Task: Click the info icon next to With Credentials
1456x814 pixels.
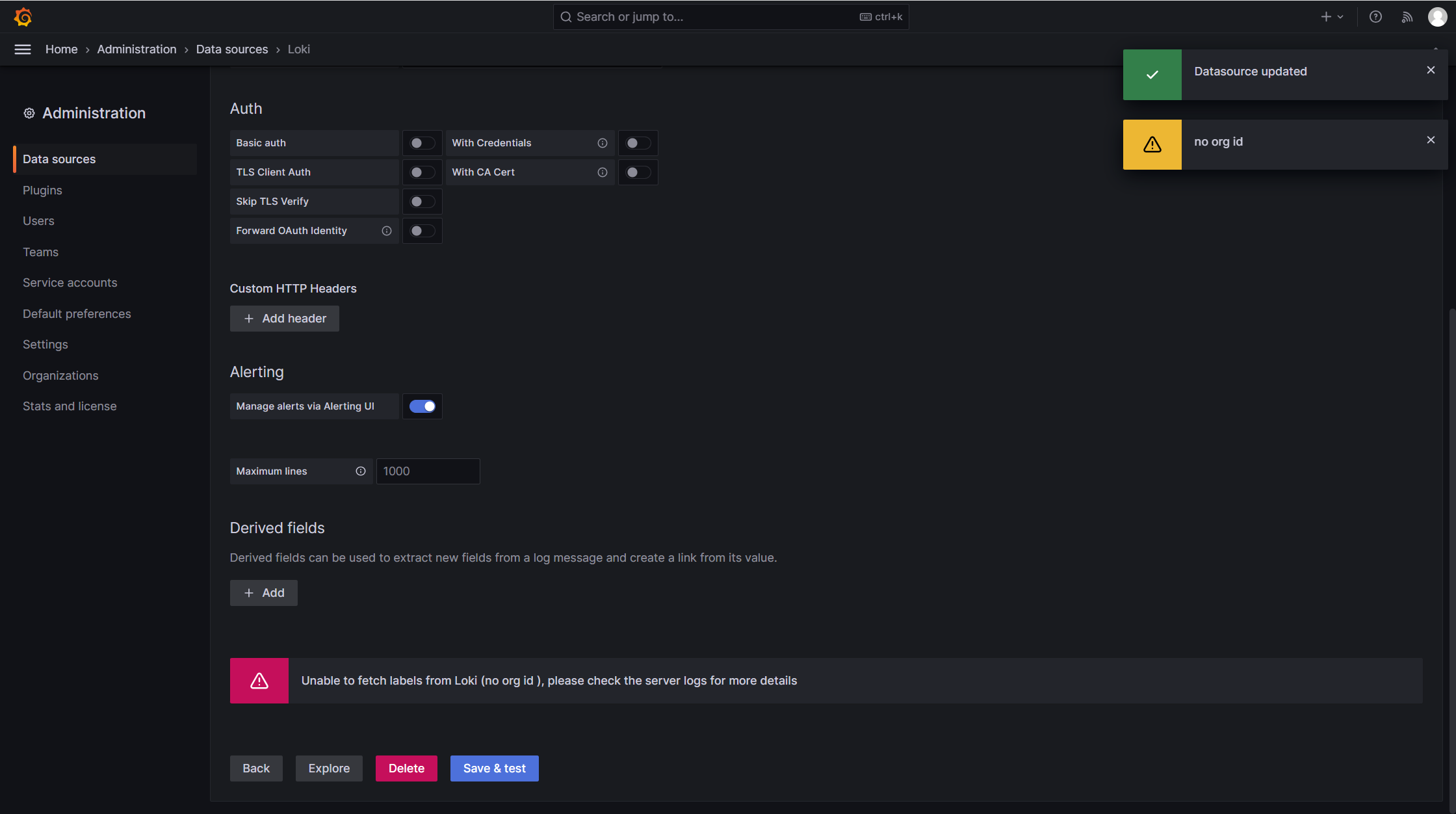Action: click(602, 143)
